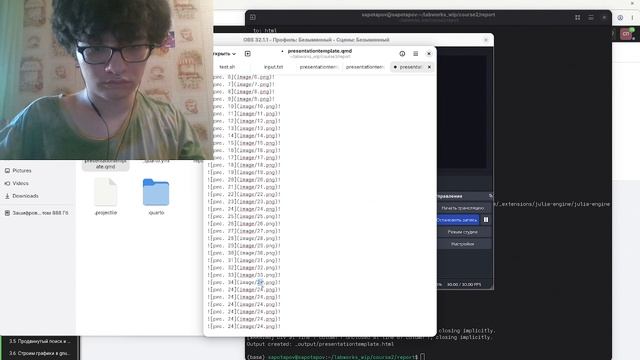Open OBS Settings button
This screenshot has height=360, width=640.
462,244
